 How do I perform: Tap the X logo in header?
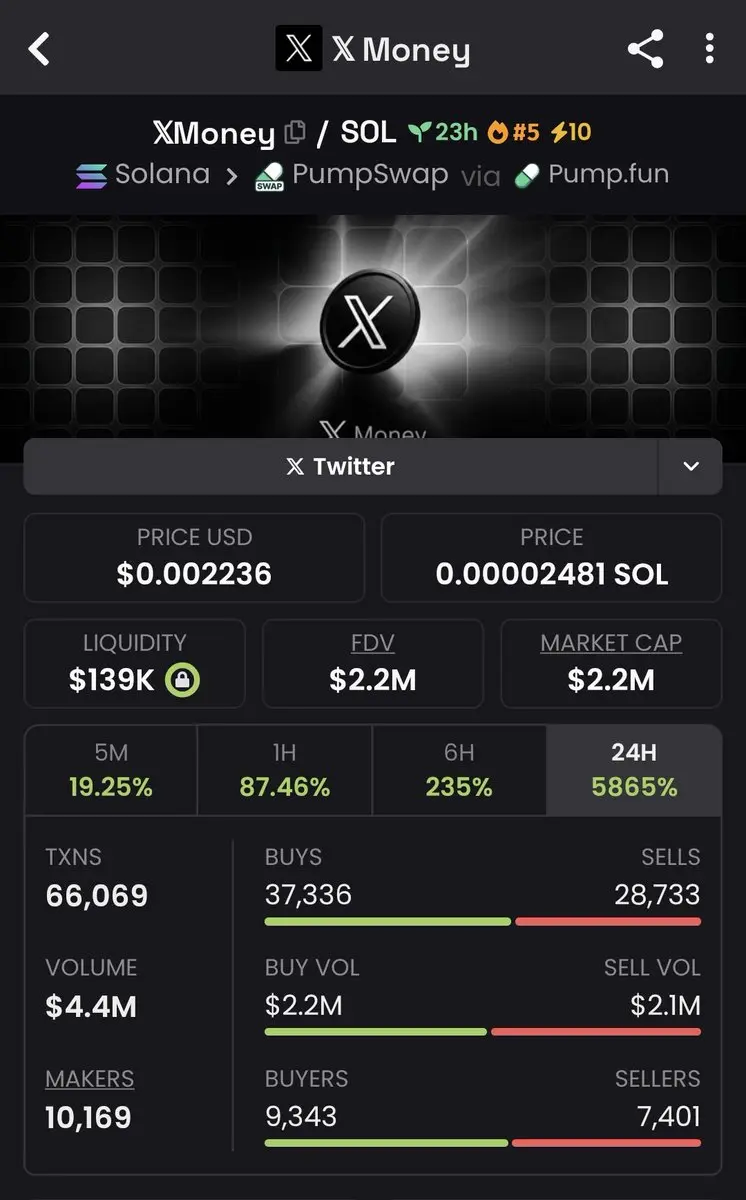click(x=298, y=49)
